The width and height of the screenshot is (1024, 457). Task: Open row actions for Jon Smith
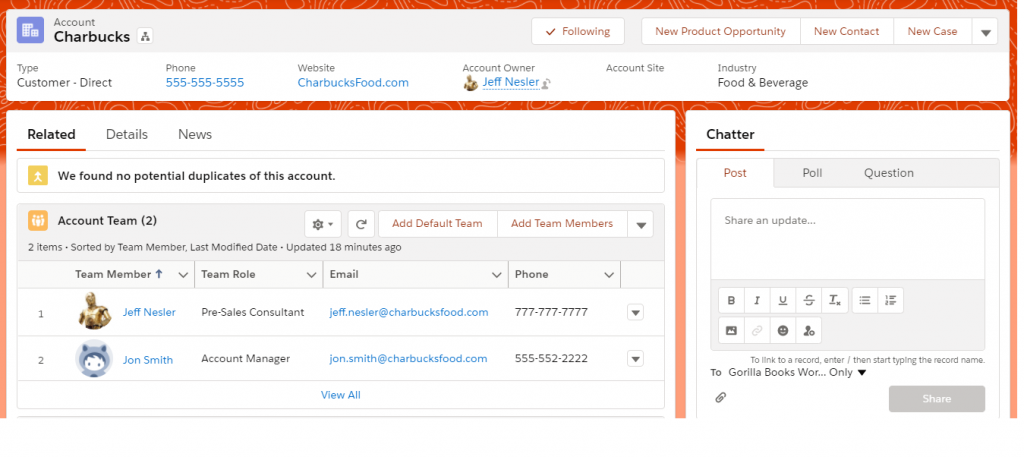tap(635, 358)
